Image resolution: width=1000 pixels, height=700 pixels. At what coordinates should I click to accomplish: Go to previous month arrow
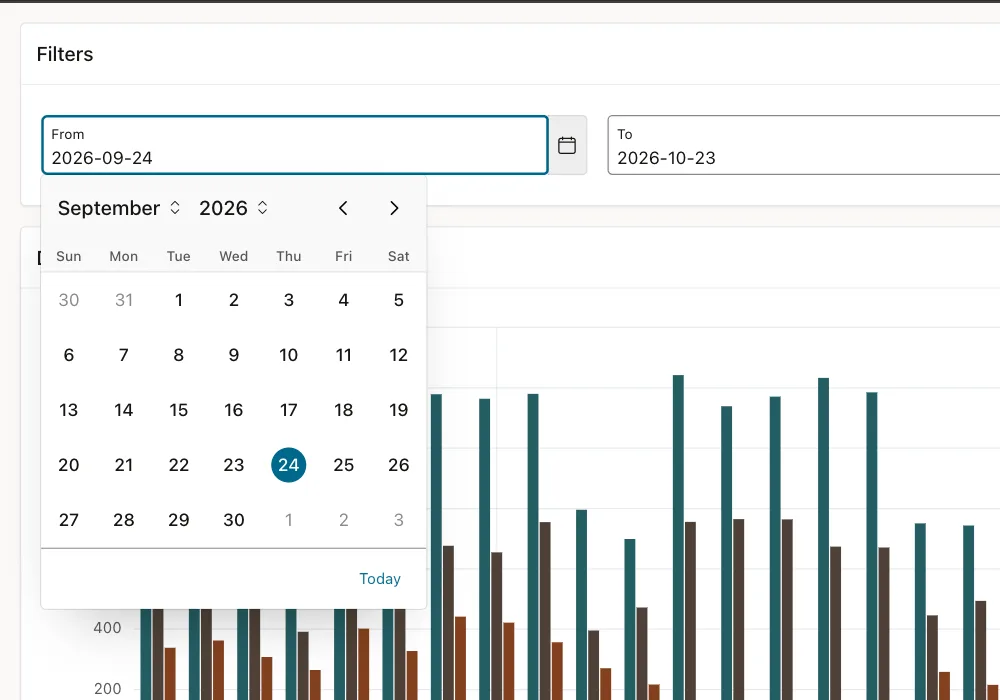pyautogui.click(x=343, y=208)
